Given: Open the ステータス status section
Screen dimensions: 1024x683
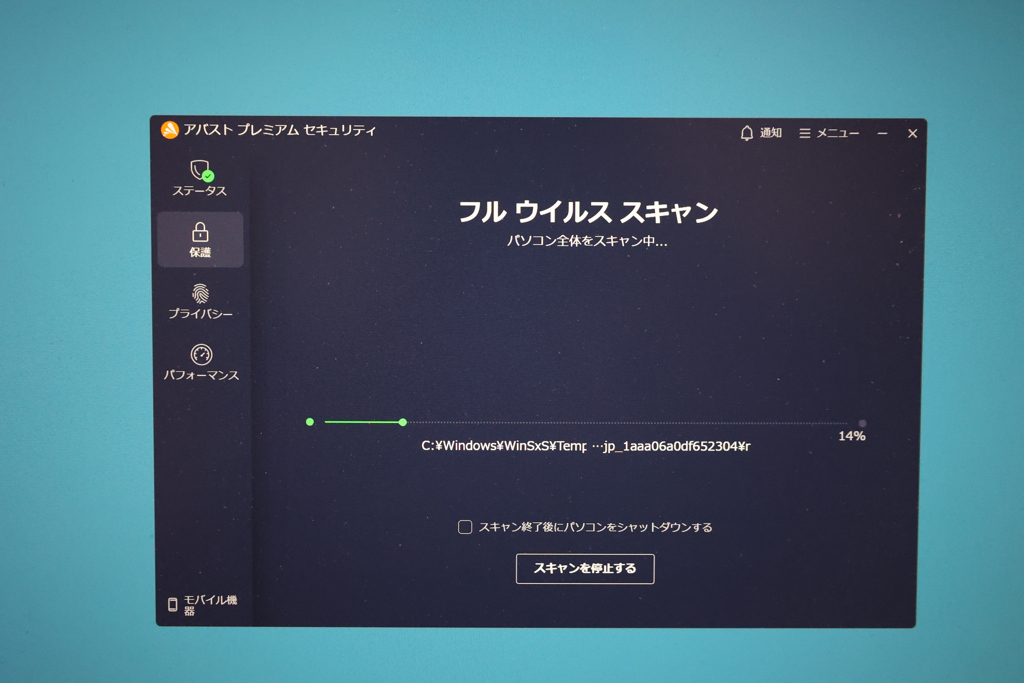Looking at the screenshot, I should [x=200, y=178].
